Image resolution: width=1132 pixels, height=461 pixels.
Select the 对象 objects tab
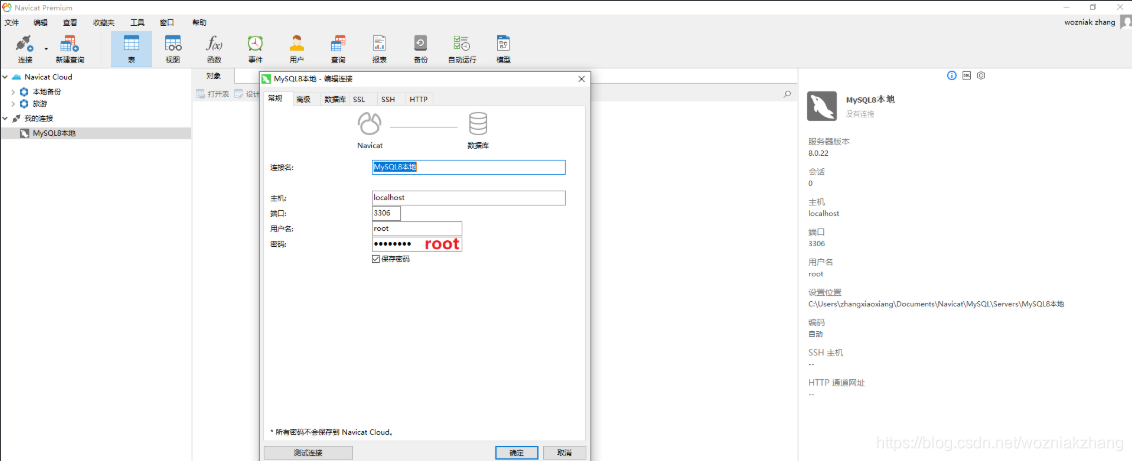(x=214, y=76)
